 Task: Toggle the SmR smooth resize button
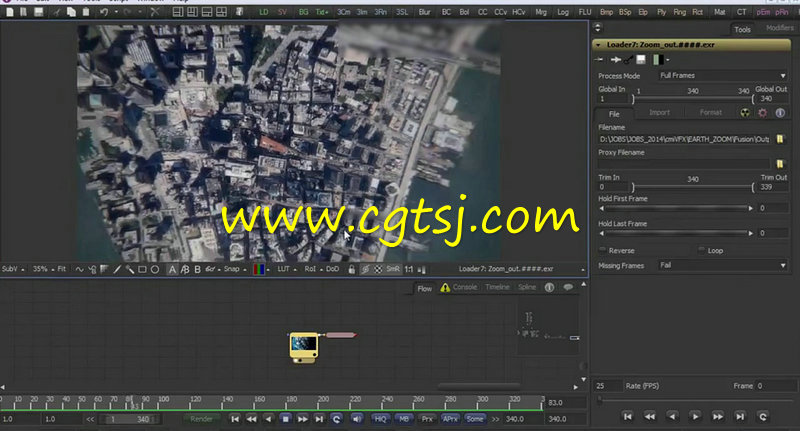click(x=393, y=269)
